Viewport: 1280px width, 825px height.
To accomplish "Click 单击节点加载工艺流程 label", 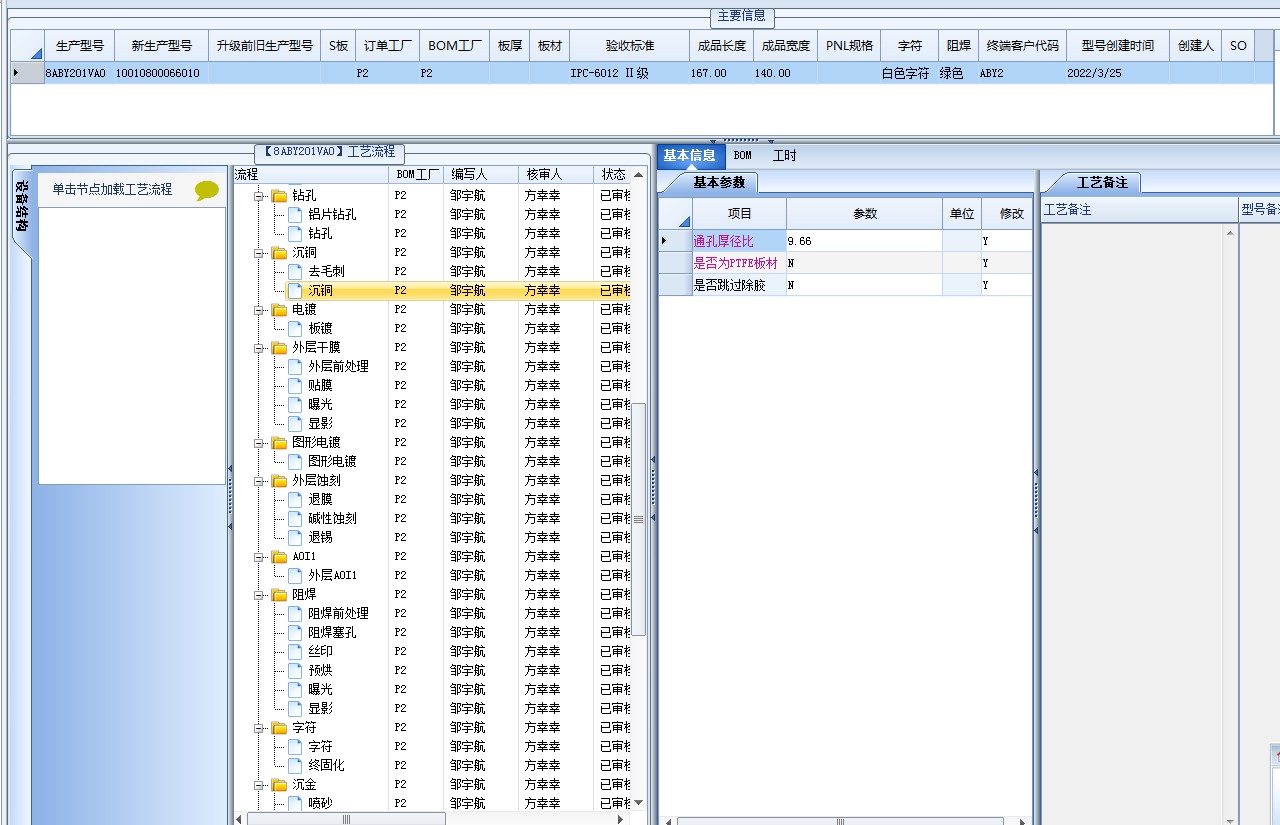I will (x=113, y=189).
